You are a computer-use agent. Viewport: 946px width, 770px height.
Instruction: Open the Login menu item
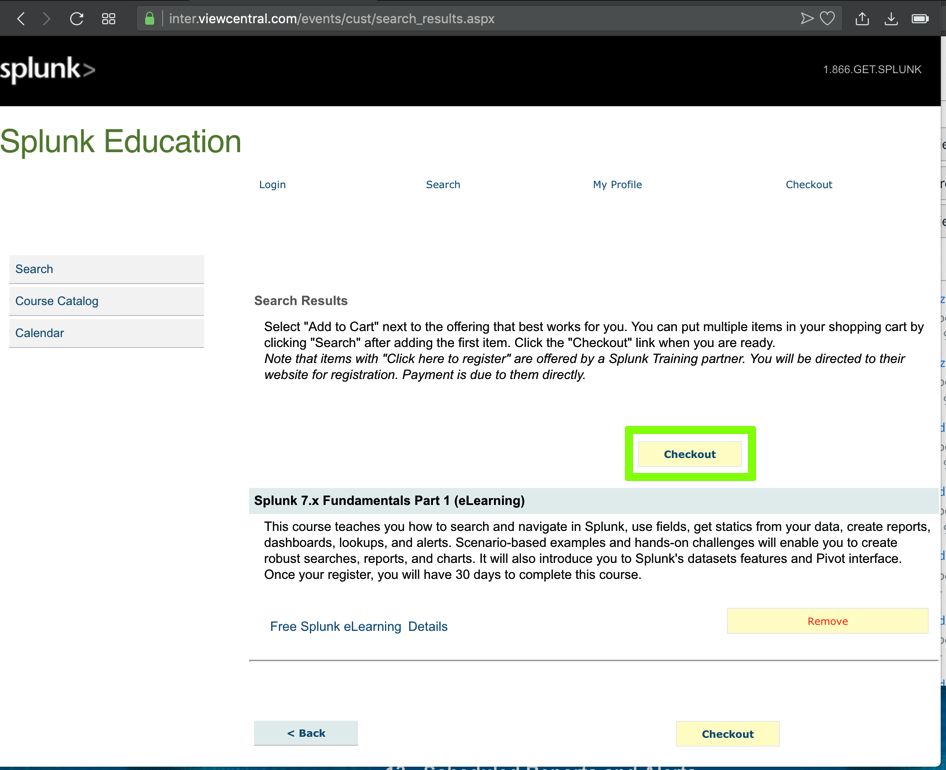coord(272,185)
